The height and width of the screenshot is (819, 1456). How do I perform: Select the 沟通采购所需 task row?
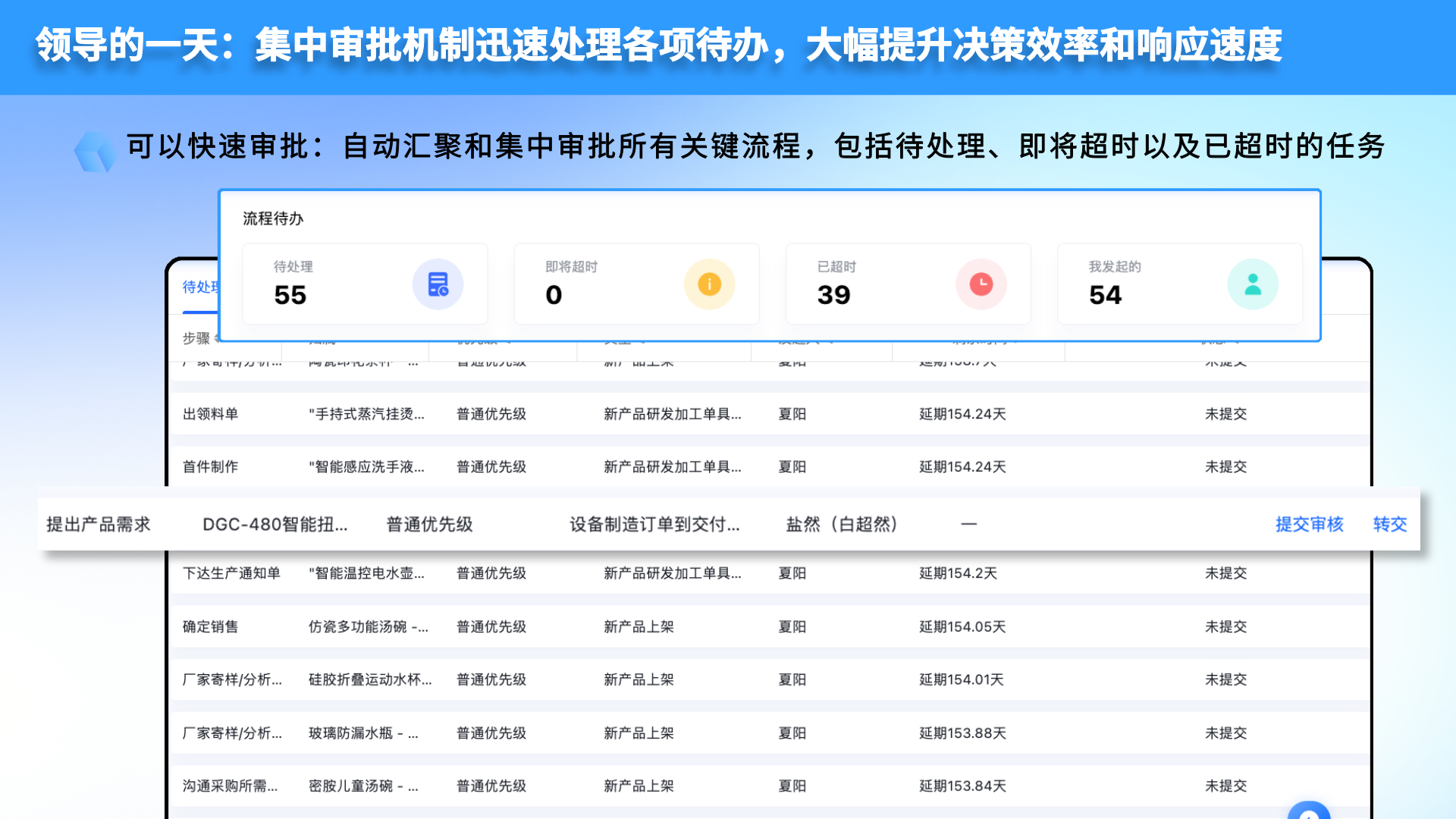(770, 786)
